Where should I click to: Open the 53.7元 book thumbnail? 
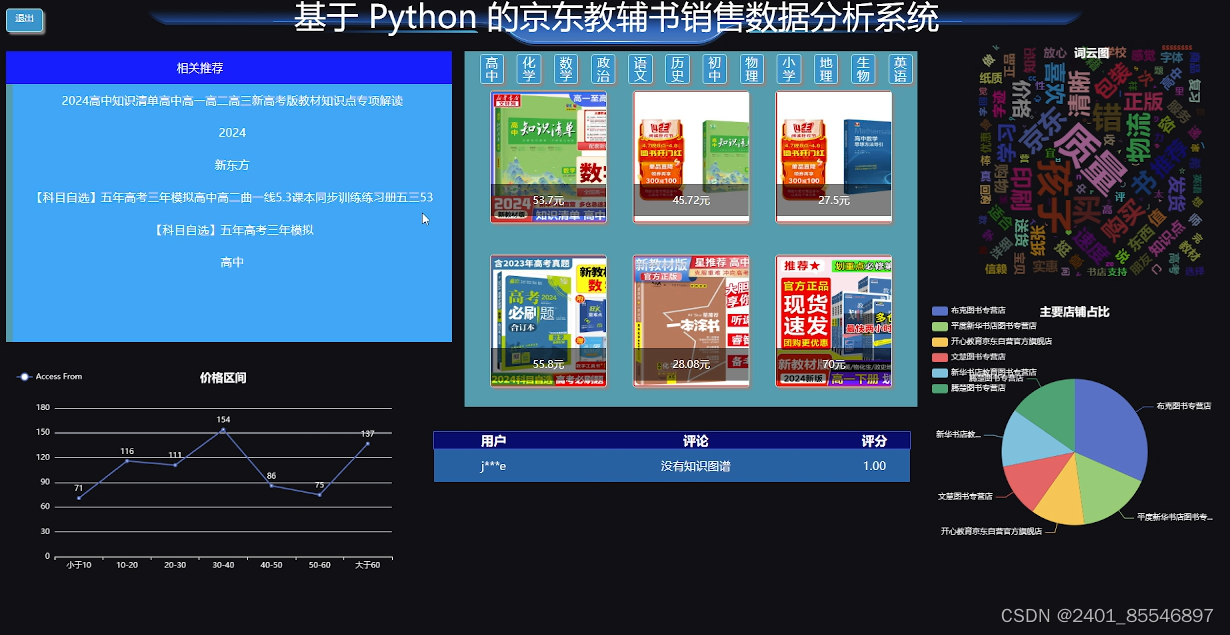(548, 155)
